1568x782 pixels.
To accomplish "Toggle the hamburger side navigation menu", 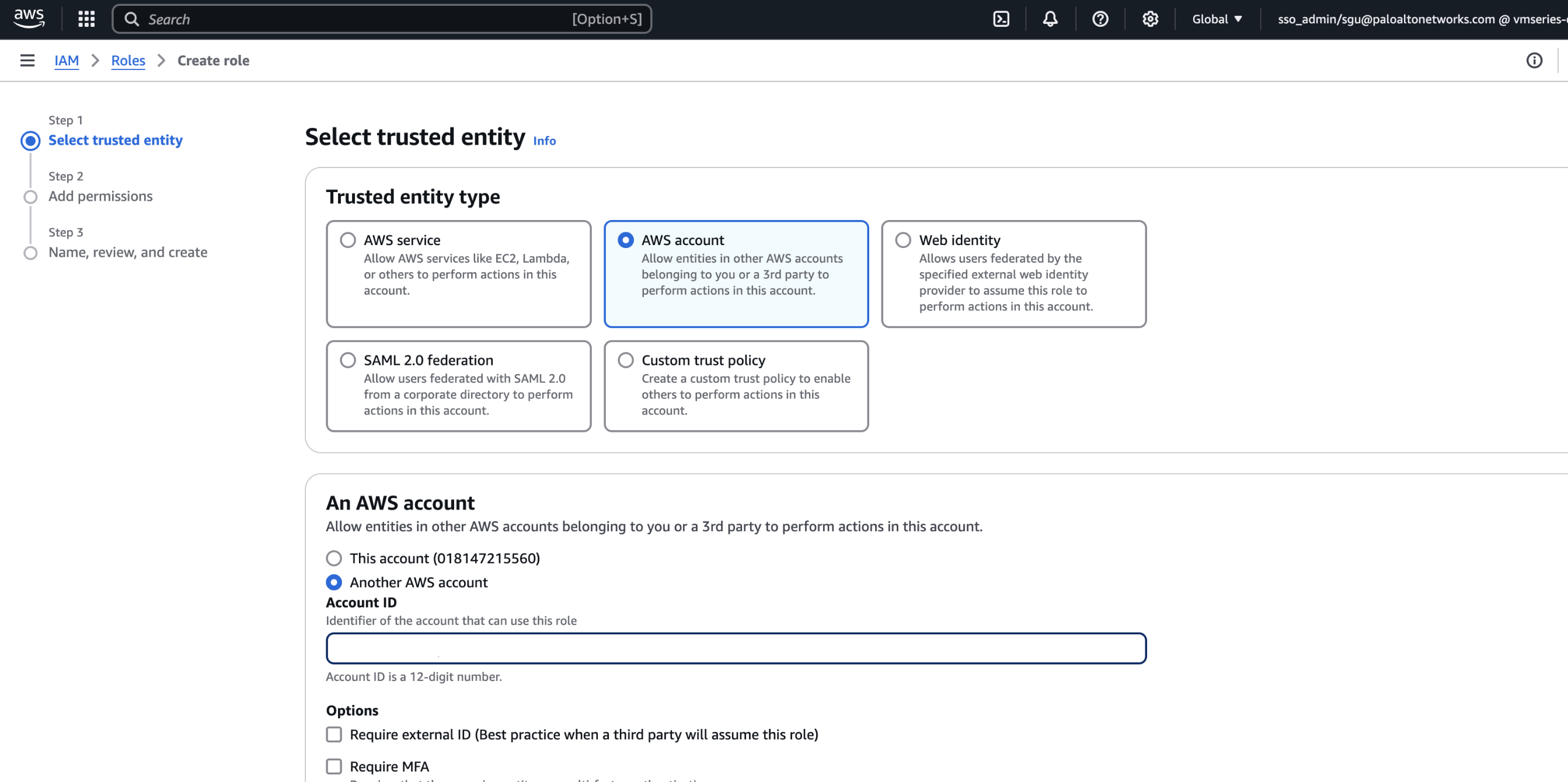I will [x=27, y=60].
